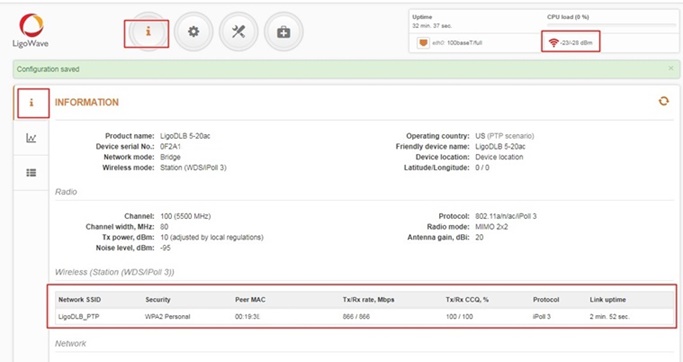The height and width of the screenshot is (362, 683).
Task: Click the Bridge network mode value
Action: point(170,157)
